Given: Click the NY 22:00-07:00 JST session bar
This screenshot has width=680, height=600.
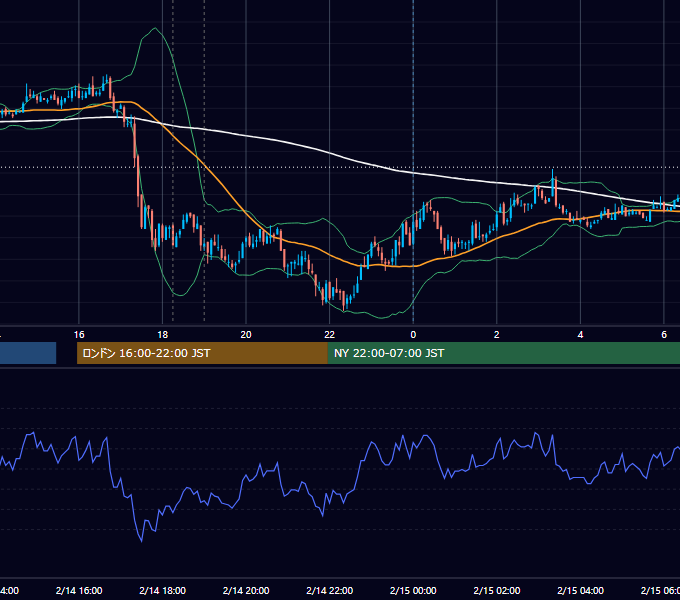Looking at the screenshot, I should click(503, 353).
